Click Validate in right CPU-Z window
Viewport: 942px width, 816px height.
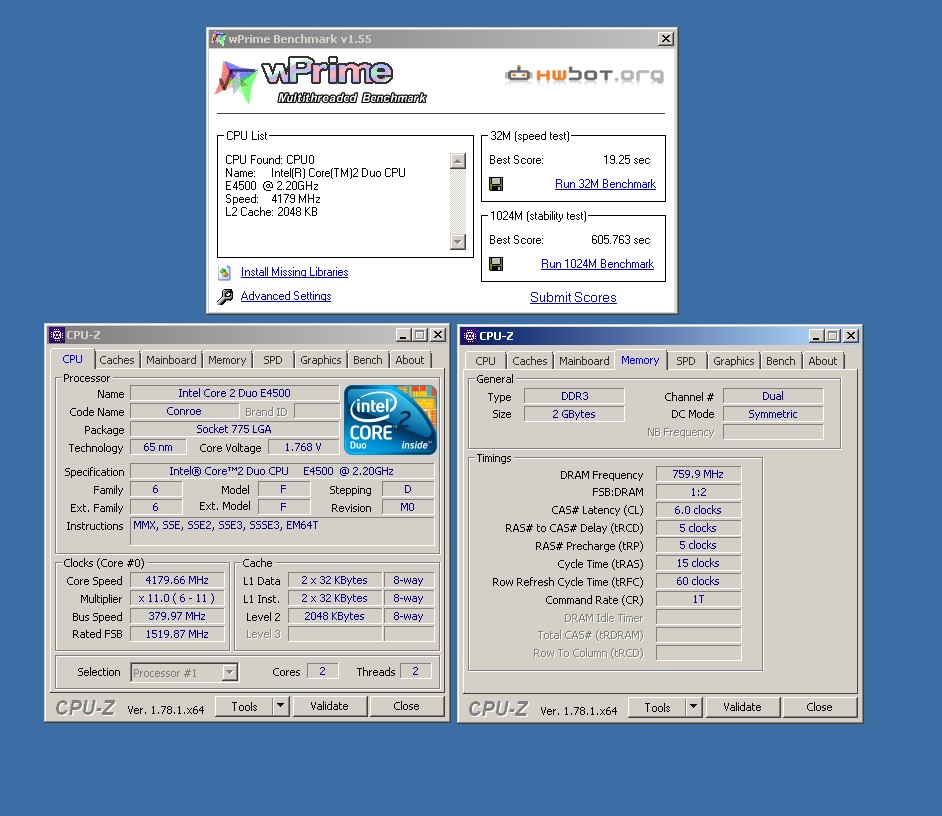[742, 708]
